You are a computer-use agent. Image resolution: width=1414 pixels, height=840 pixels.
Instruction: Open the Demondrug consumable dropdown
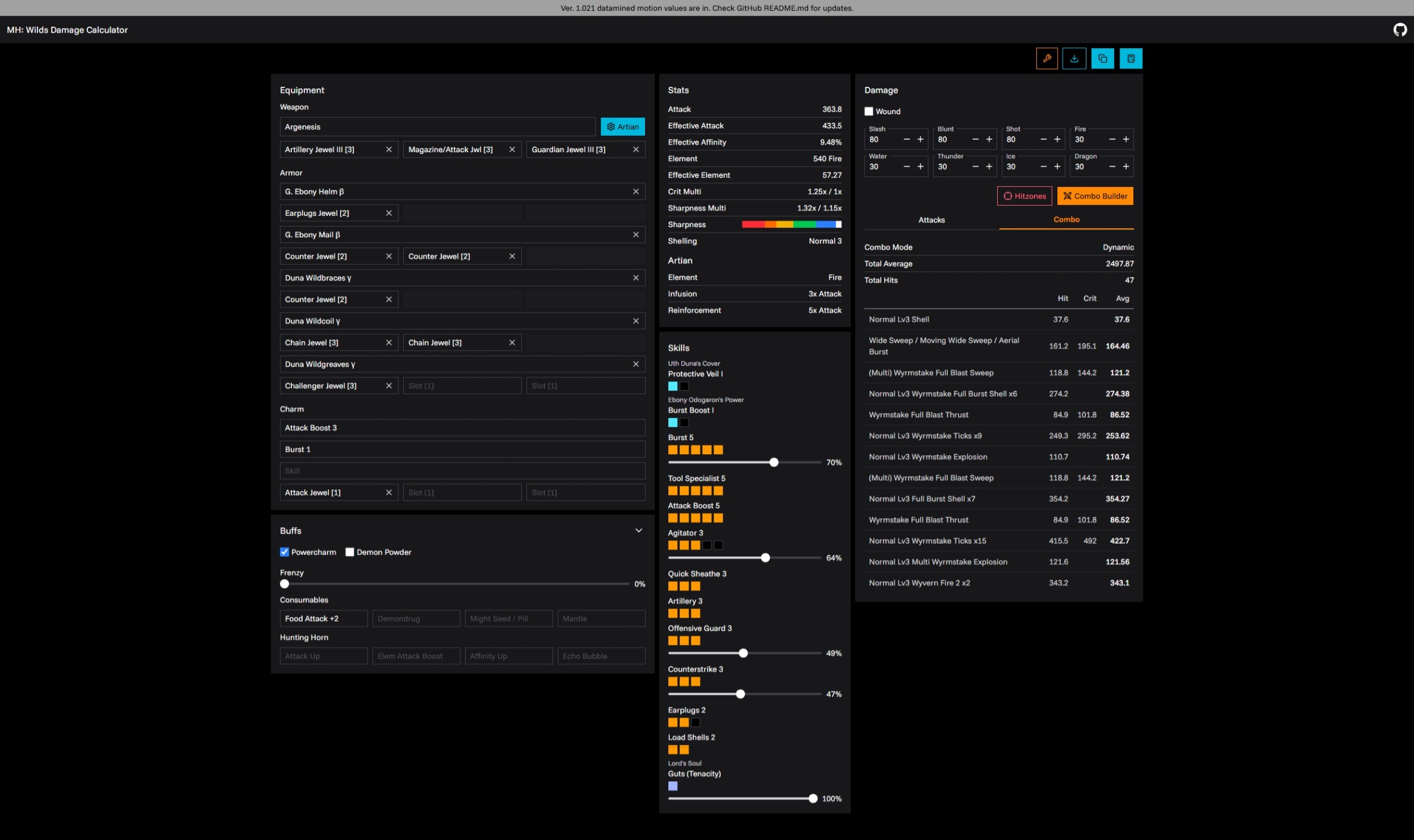click(x=416, y=618)
